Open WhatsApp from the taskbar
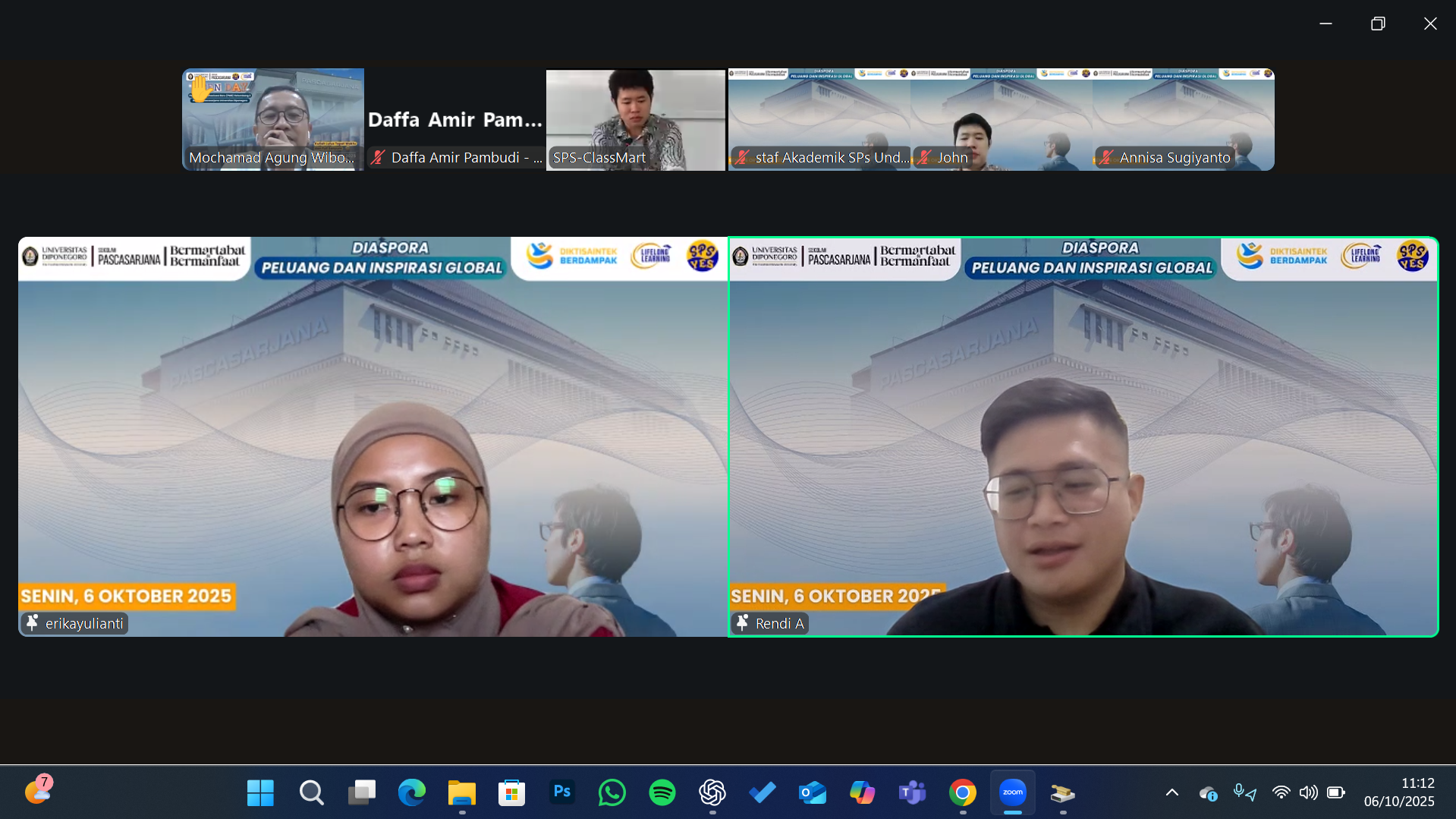Screen dimensions: 1456x819 [612, 792]
